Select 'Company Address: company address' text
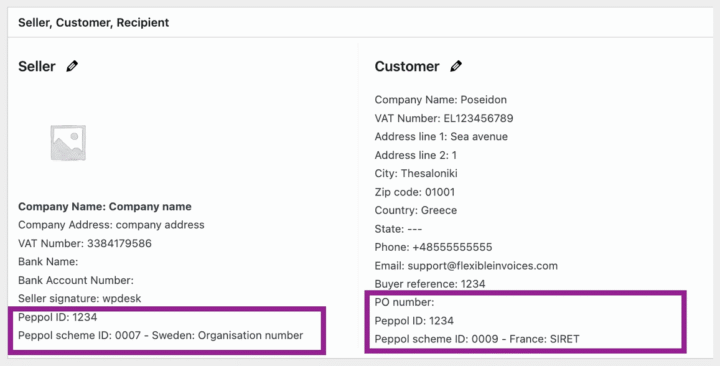Screen dimensions: 720x366 (x=111, y=225)
